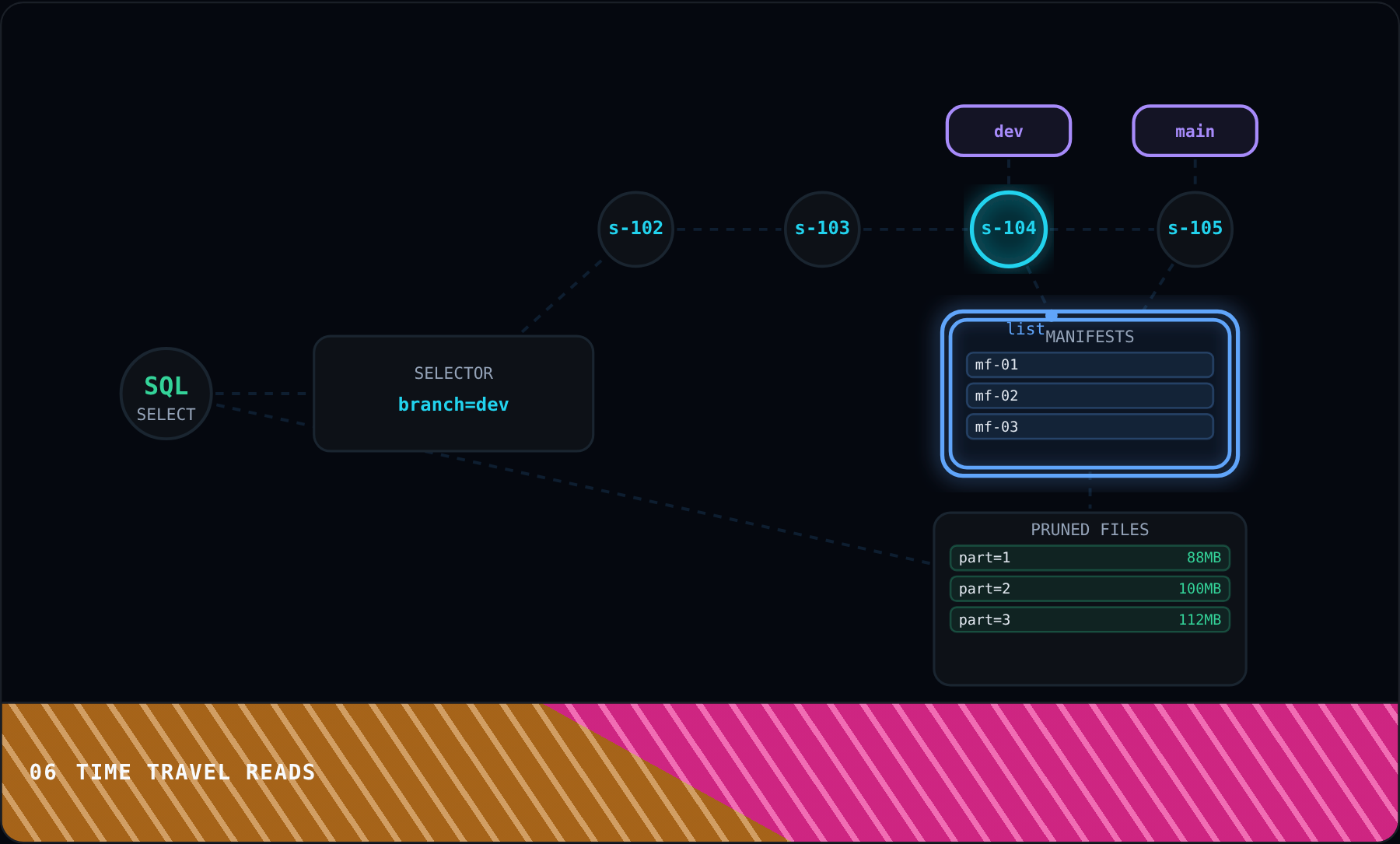
Task: Click the SQL SELECT circle node
Action: 166,394
